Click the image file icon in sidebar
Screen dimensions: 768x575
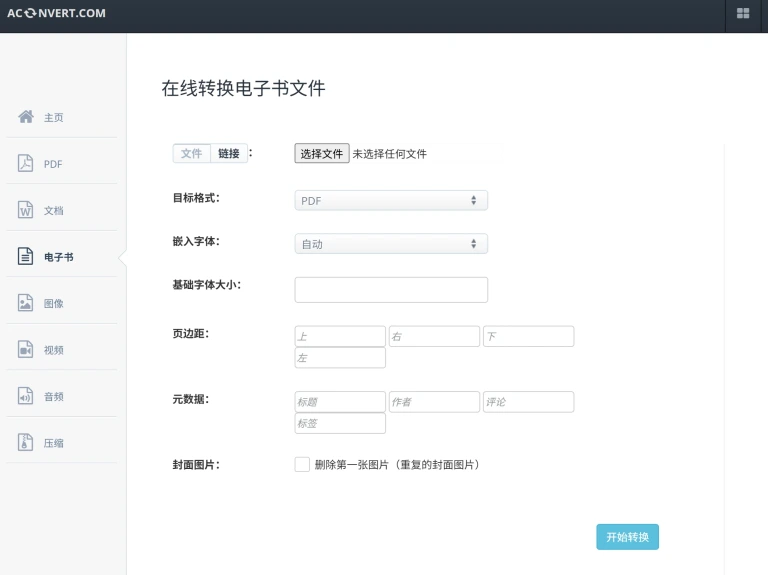(25, 303)
